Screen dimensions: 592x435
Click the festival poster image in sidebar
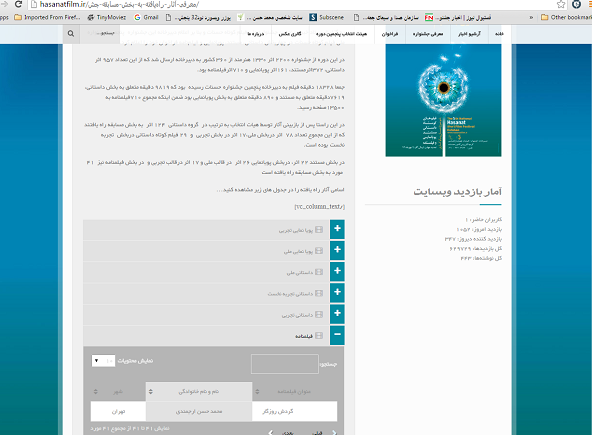pyautogui.click(x=443, y=100)
